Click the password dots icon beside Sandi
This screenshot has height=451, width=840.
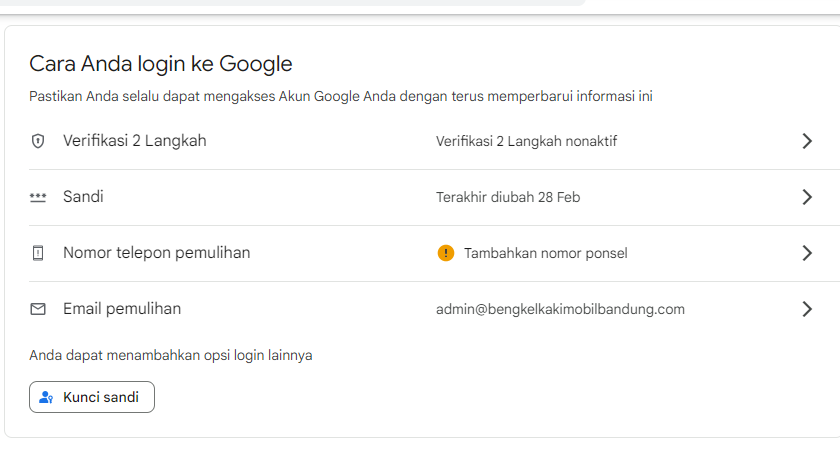coord(38,197)
